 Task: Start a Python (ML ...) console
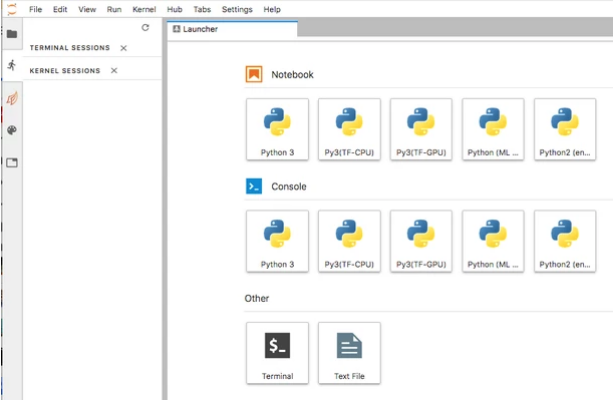493,241
